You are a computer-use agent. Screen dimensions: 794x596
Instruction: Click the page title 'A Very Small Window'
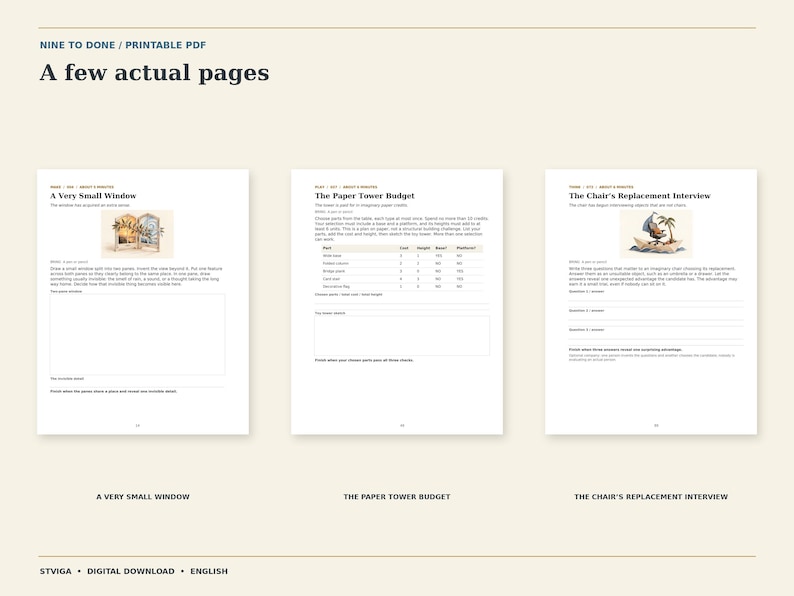pos(93,196)
